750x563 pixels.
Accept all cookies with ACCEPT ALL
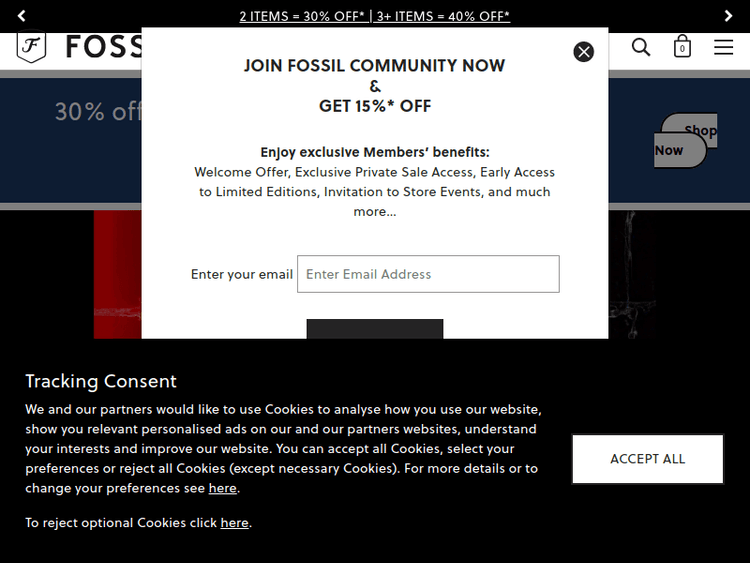pyautogui.click(x=647, y=459)
